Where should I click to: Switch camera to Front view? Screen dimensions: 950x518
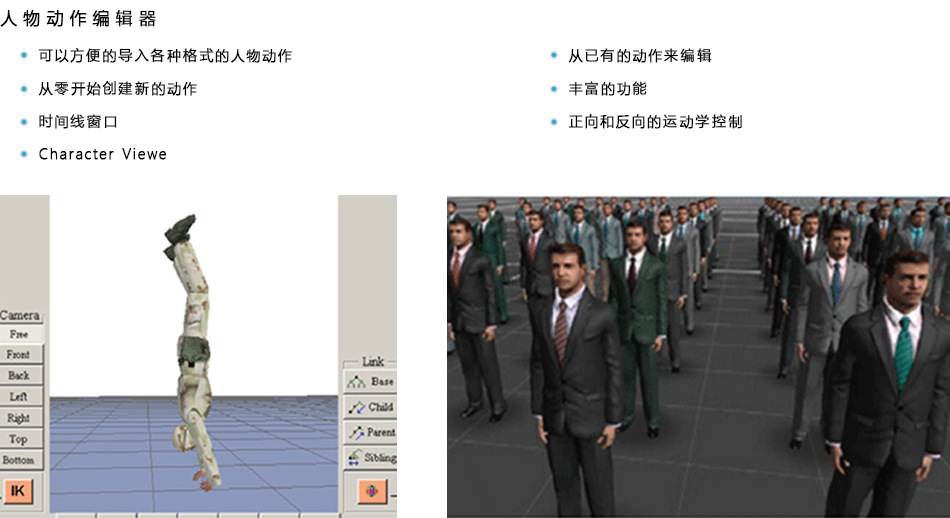(x=20, y=354)
